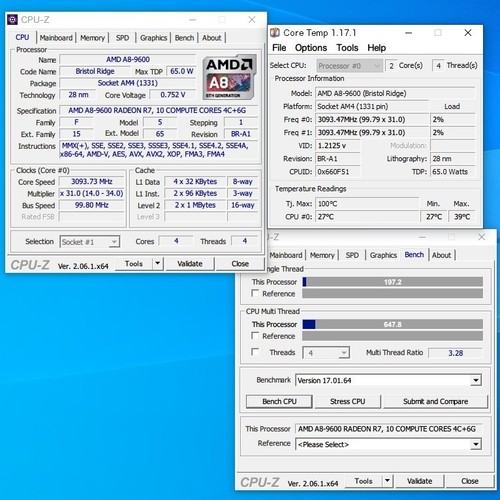Open the Tools dropdown arrow in CPU-Z CPU window
The height and width of the screenshot is (500, 500).
157,264
